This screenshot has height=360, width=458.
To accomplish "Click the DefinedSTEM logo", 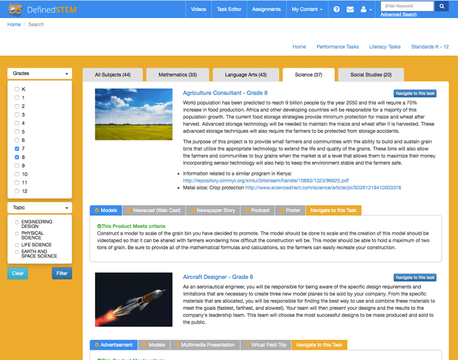I will click(x=43, y=9).
